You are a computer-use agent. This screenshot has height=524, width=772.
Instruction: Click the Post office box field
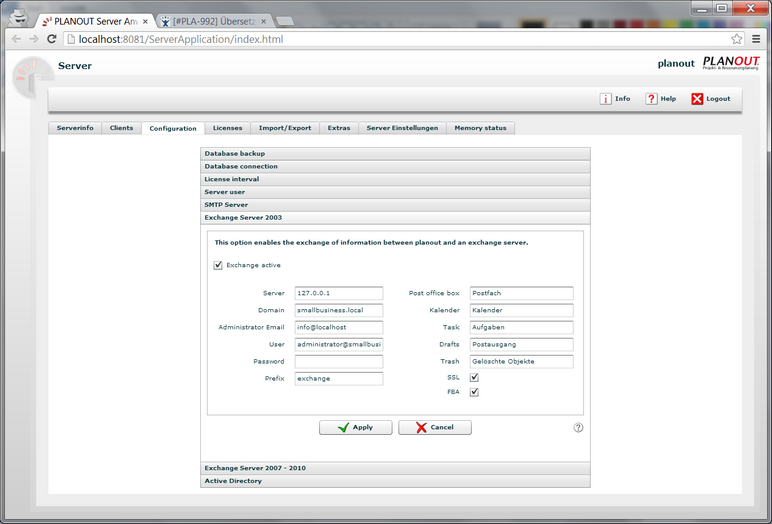click(521, 293)
